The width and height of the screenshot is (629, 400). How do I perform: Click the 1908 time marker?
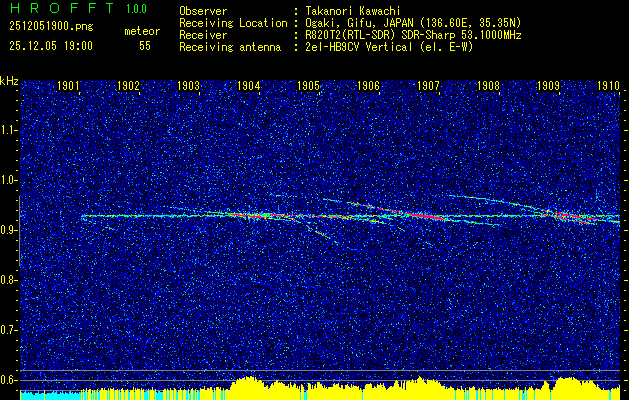click(489, 86)
